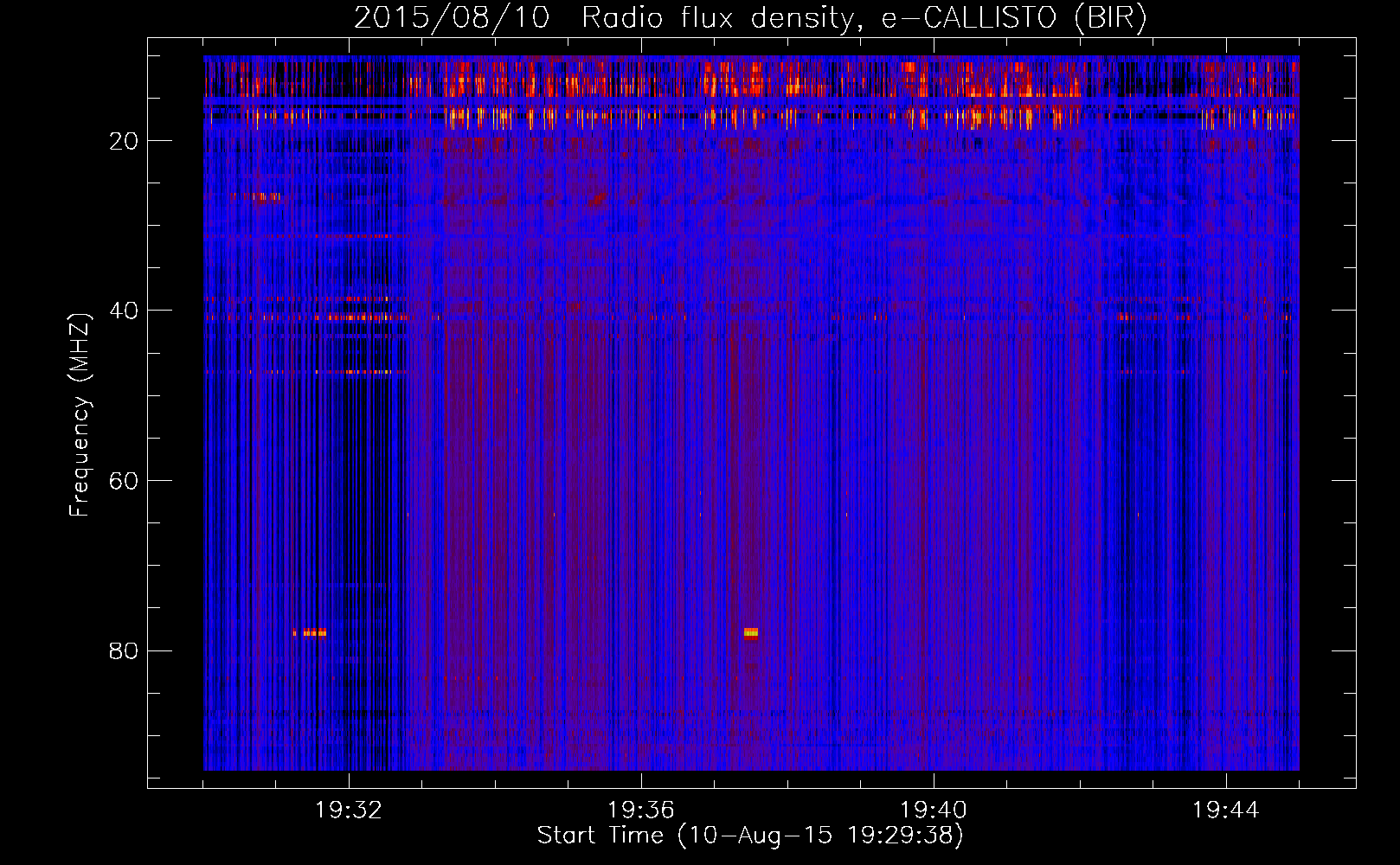1400x865 pixels.
Task: Click the 80 MHz frequency tick label
Action: coord(124,650)
